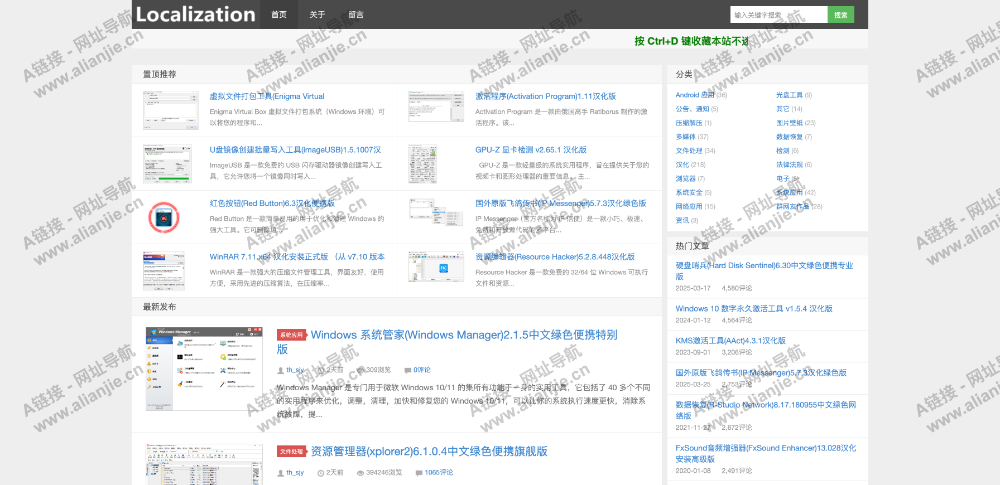Open the 光盘工具 category

[790, 95]
